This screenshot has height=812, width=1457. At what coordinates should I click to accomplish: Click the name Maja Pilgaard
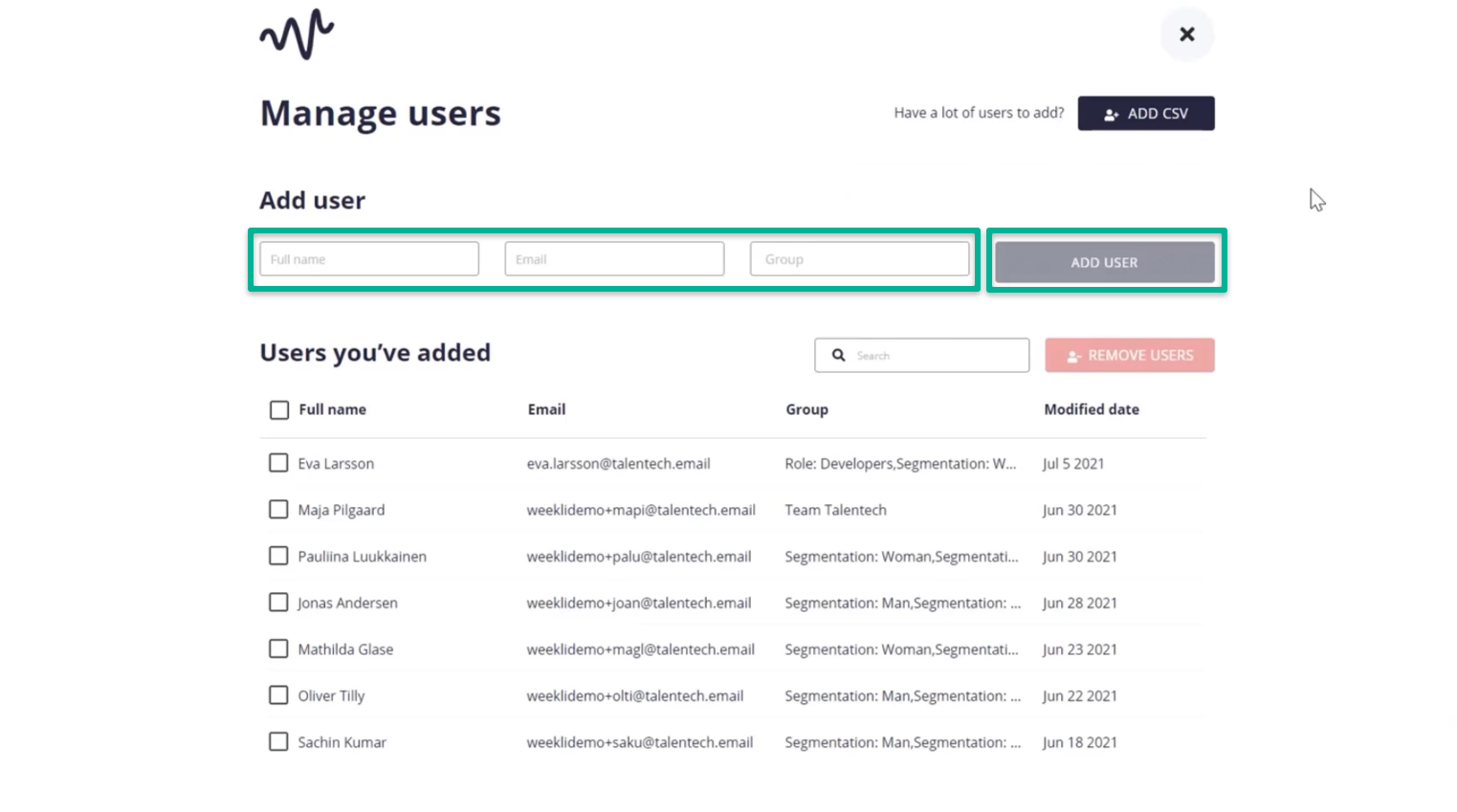coord(341,510)
